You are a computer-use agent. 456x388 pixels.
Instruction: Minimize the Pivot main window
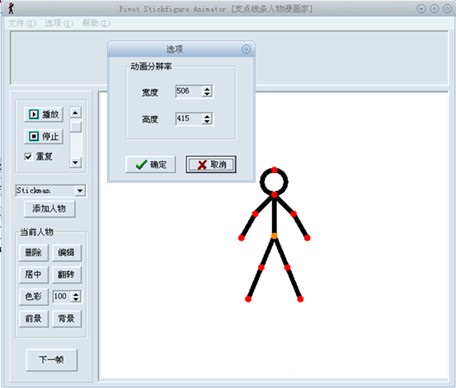[421, 9]
